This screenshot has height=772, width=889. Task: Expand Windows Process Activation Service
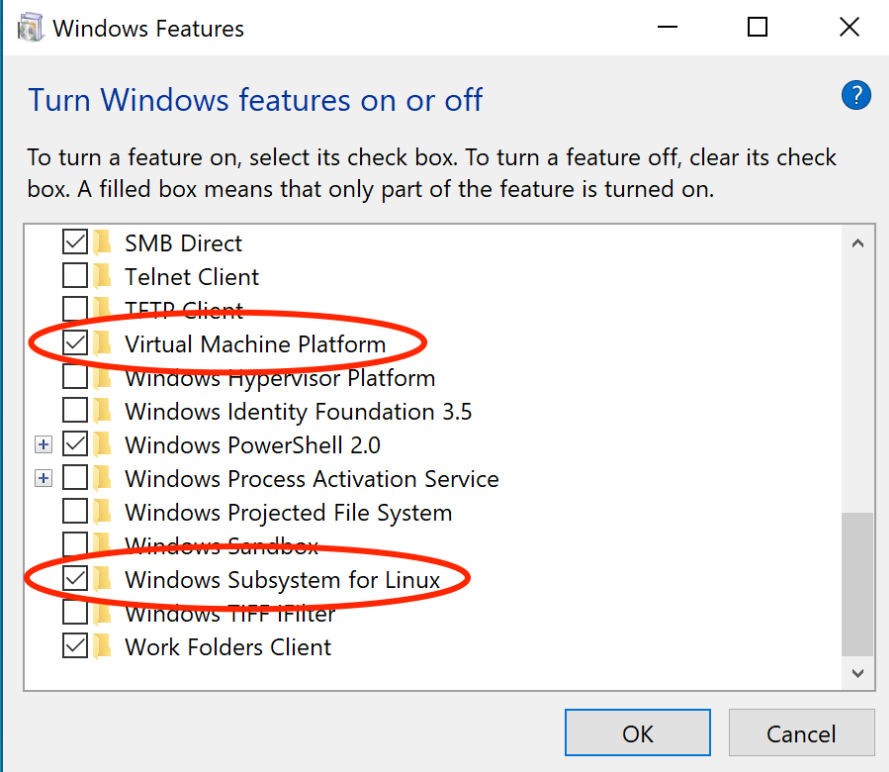tap(43, 478)
